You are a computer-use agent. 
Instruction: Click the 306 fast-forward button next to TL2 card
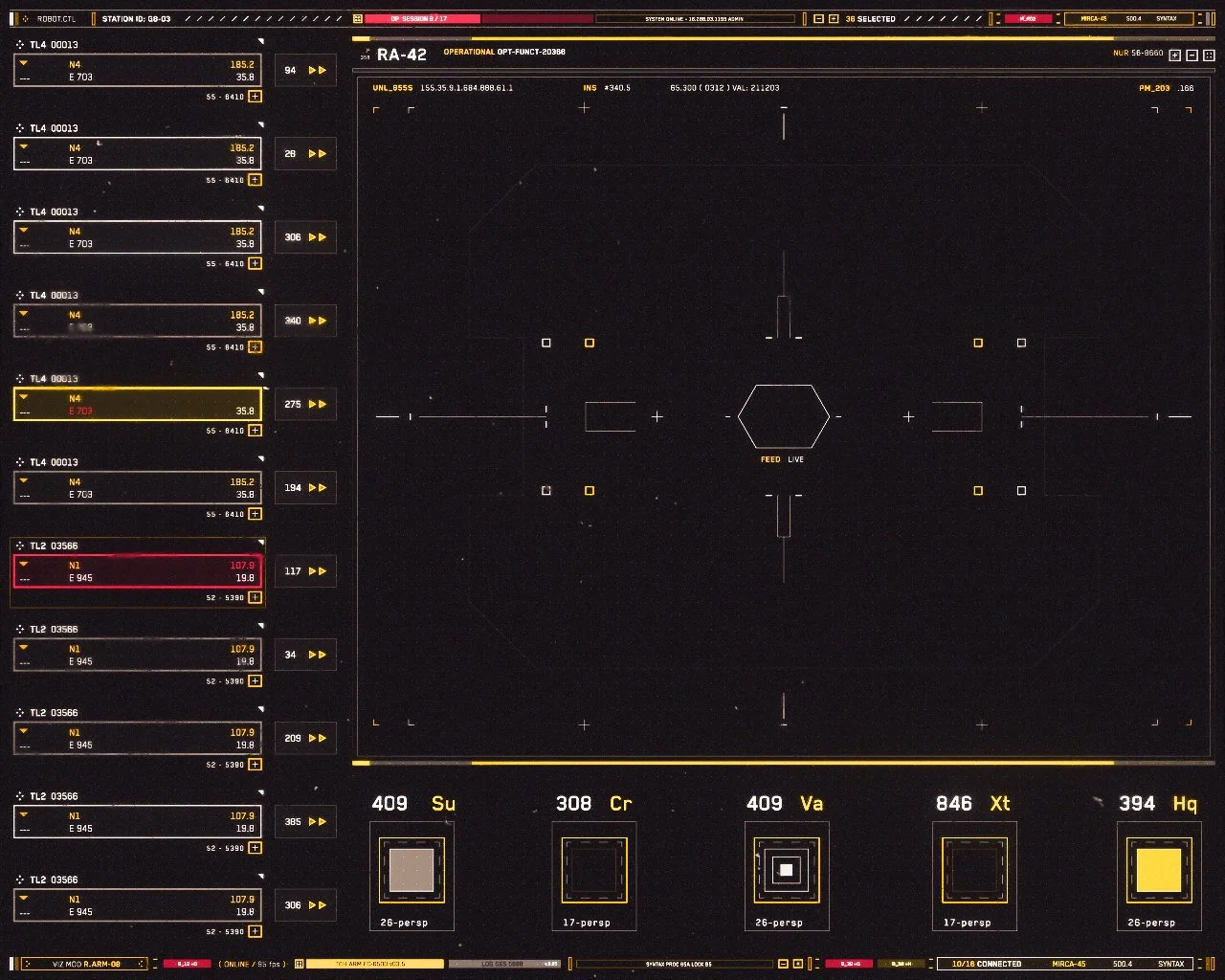coord(306,905)
